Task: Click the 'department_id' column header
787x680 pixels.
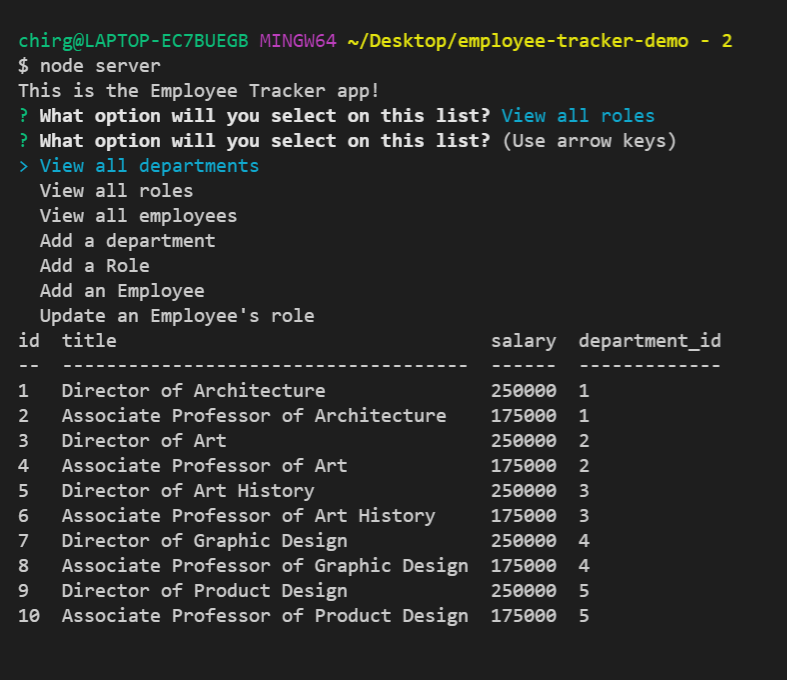Action: [649, 341]
